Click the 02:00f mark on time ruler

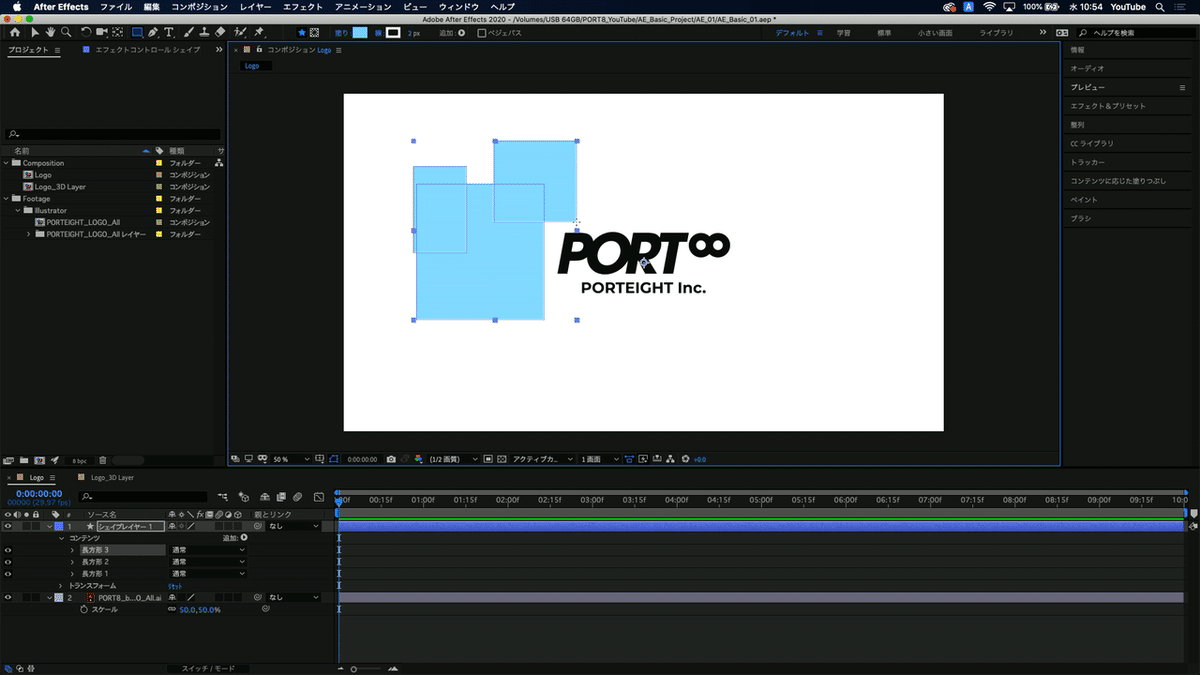coord(507,499)
